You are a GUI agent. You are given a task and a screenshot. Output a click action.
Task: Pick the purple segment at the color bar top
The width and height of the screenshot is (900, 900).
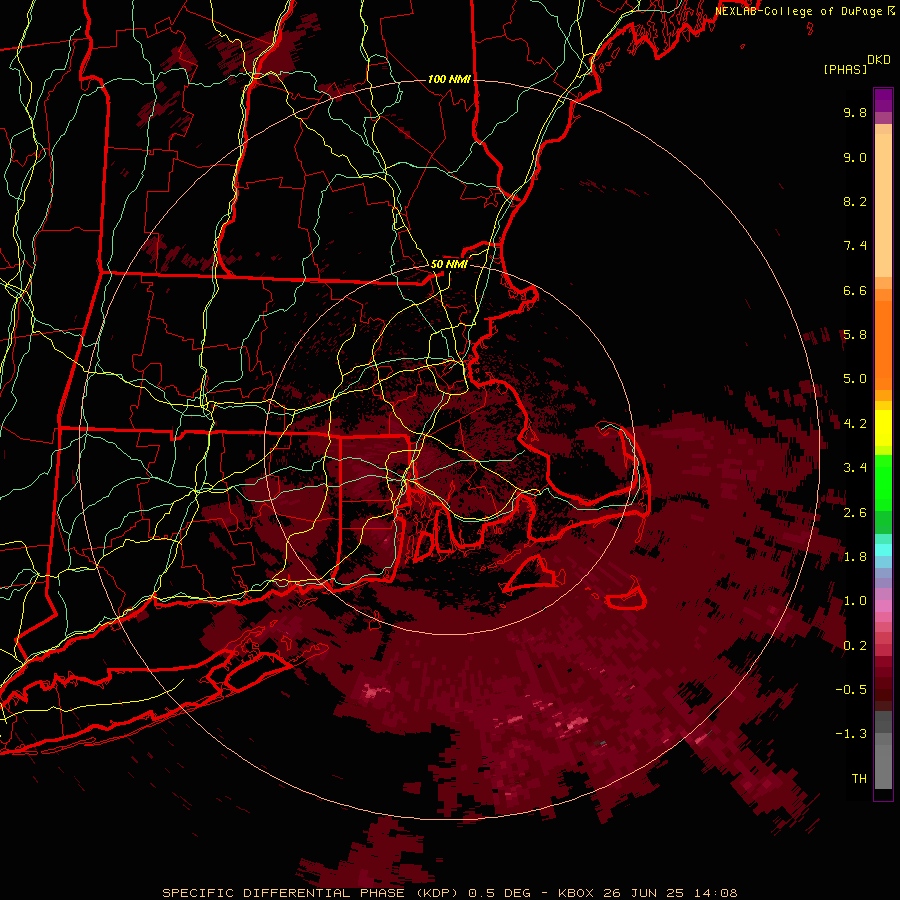point(883,100)
